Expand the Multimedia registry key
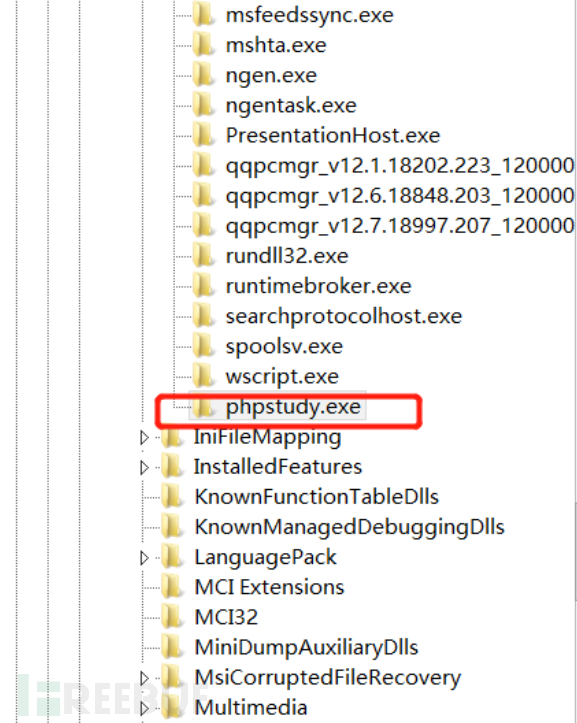The width and height of the screenshot is (577, 723). (144, 708)
